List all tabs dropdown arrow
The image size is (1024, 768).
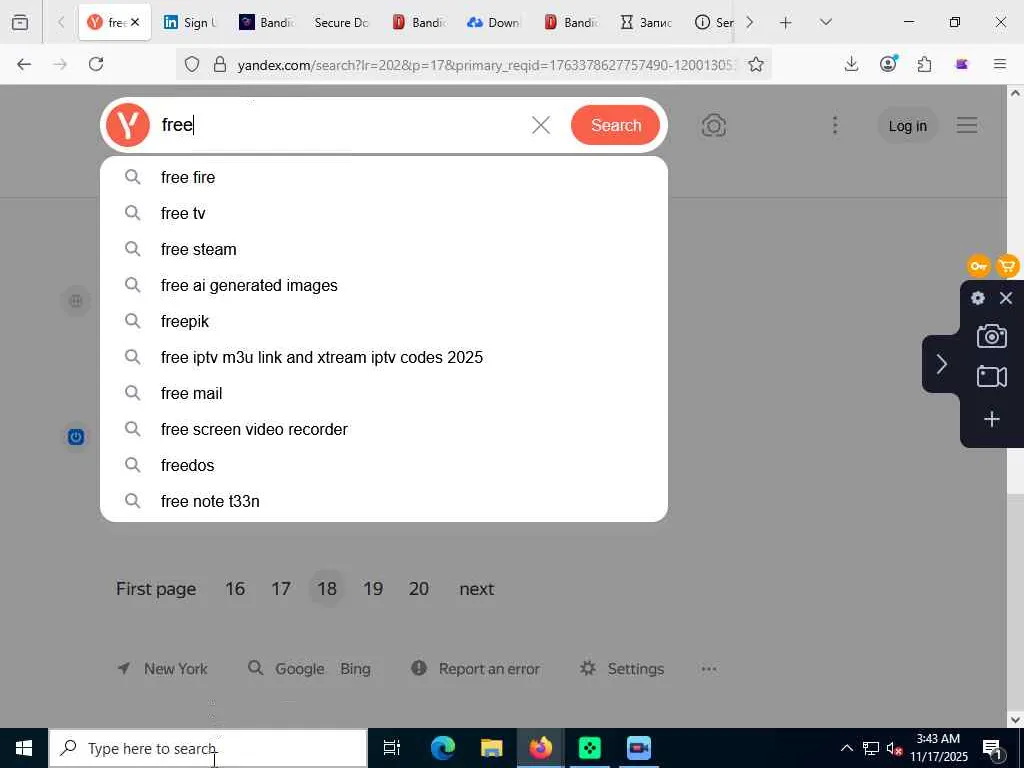825,22
